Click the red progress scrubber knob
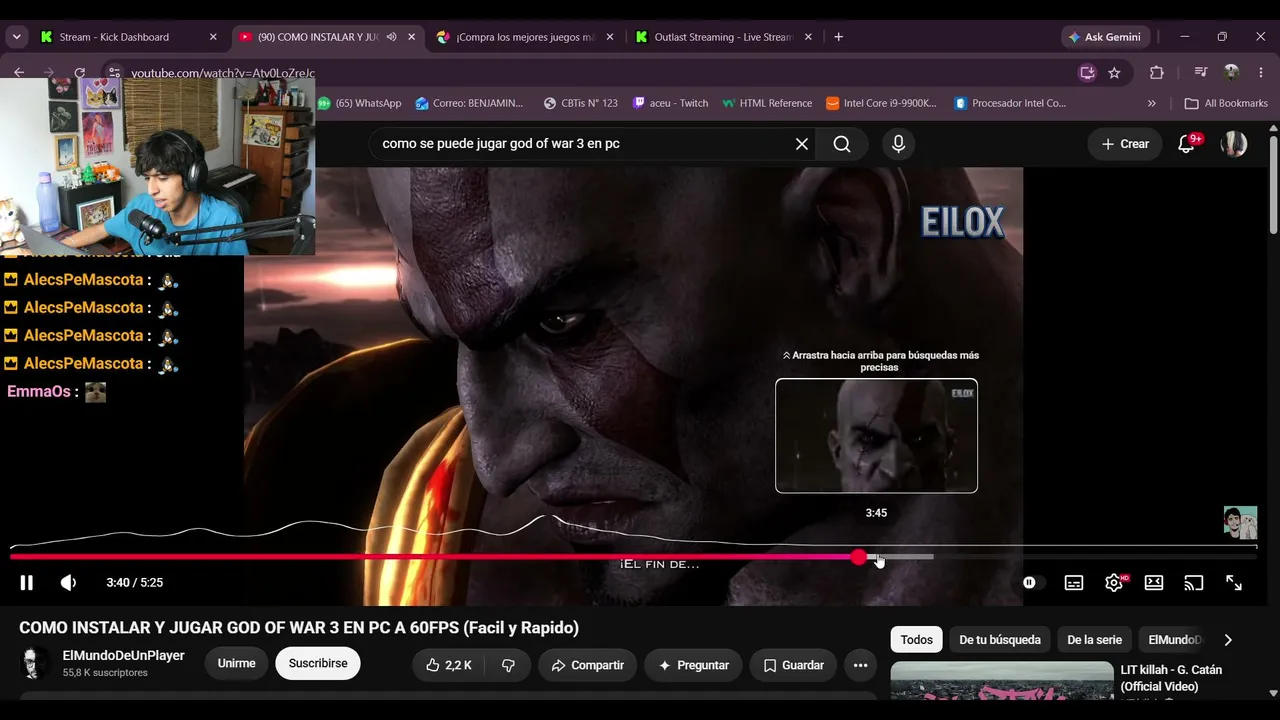1280x720 pixels. click(859, 557)
